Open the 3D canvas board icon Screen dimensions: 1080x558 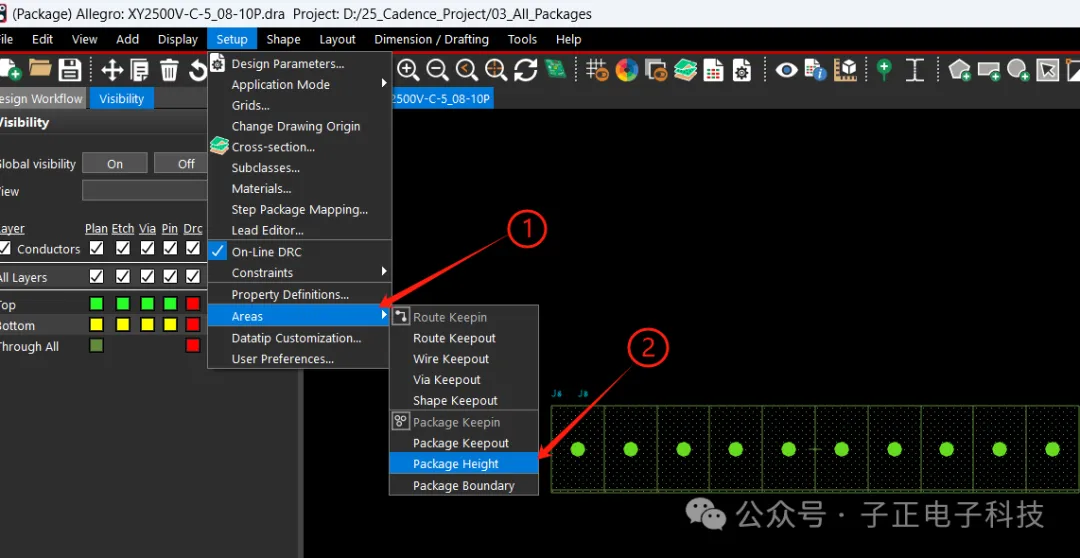[554, 69]
